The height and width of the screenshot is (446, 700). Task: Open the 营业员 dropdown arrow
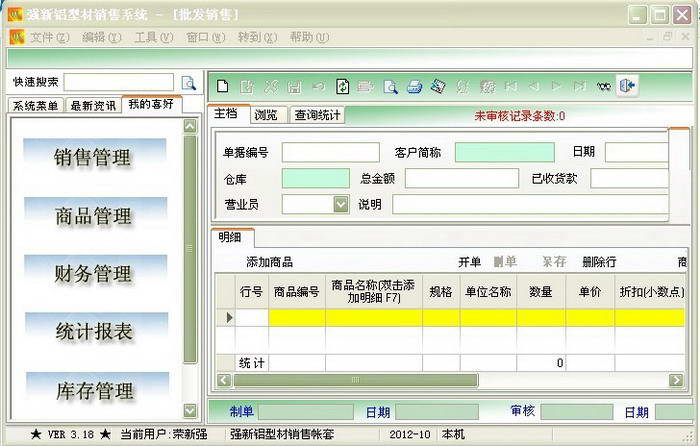pos(341,205)
